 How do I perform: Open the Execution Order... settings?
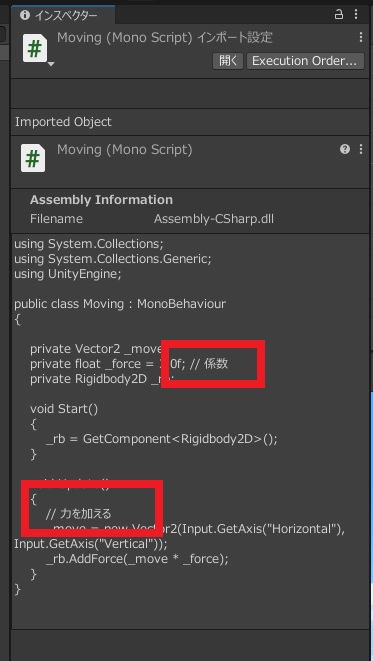tap(305, 61)
